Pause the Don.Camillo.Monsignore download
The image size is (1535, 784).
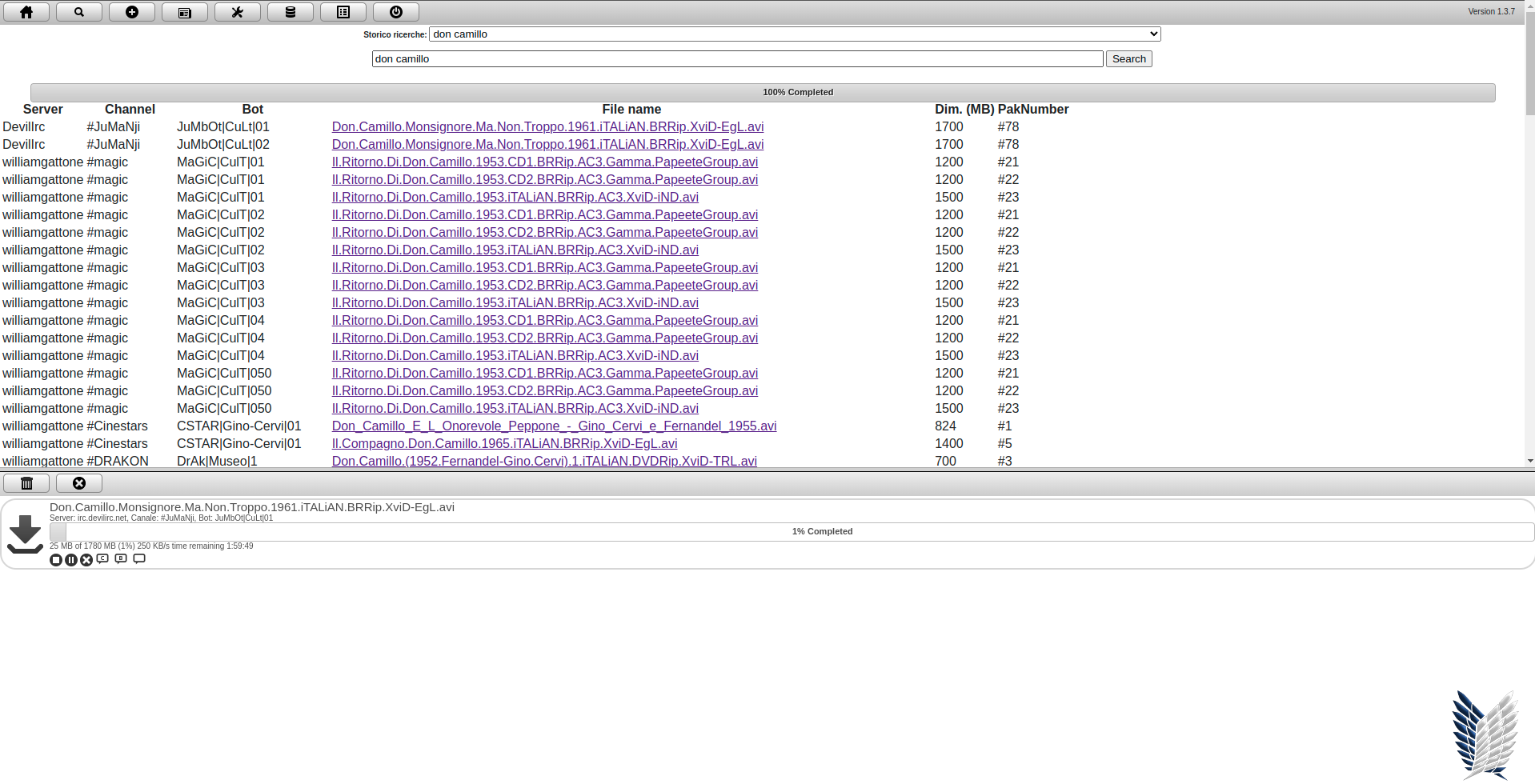(71, 560)
